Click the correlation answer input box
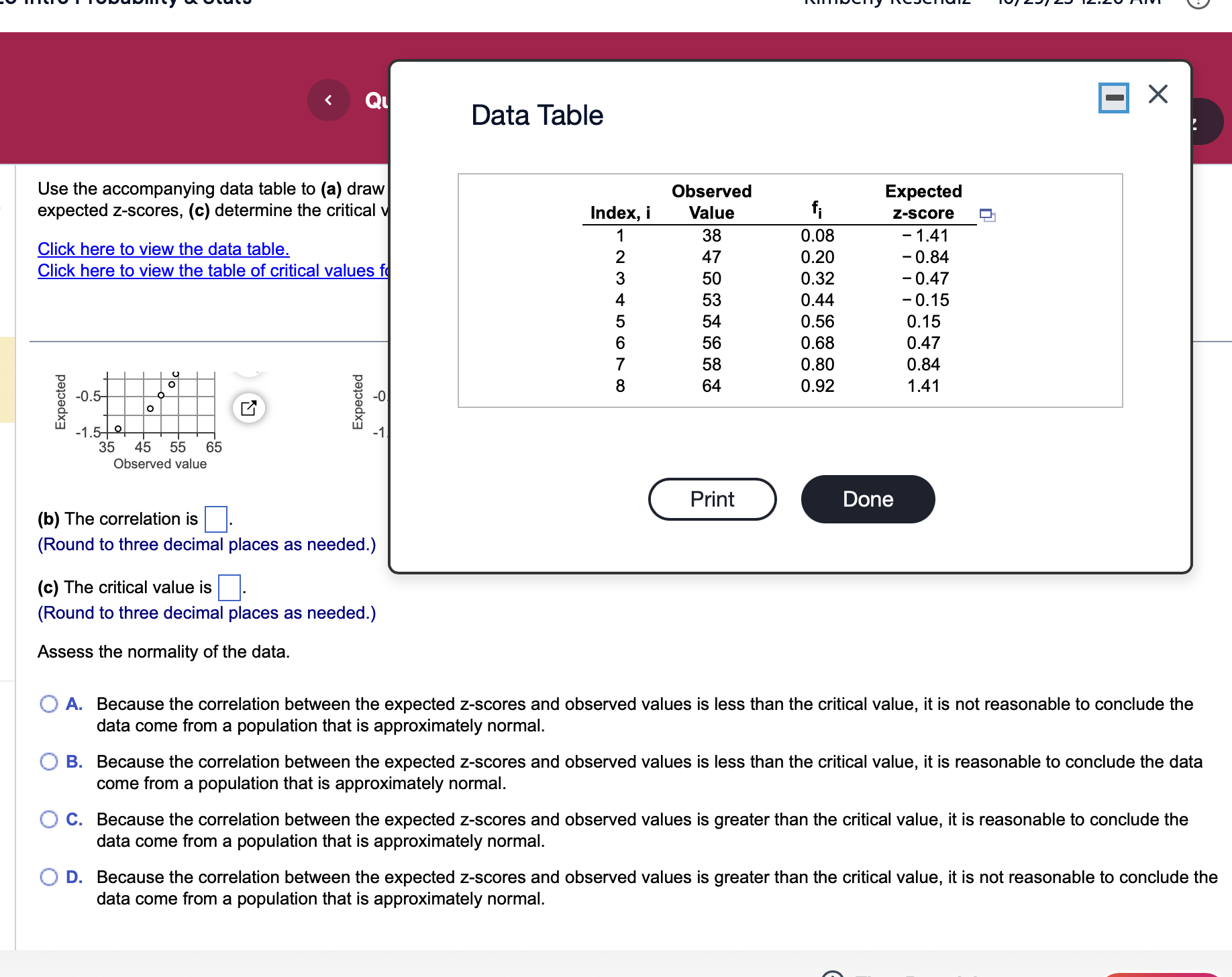This screenshot has height=977, width=1232. coord(215,519)
